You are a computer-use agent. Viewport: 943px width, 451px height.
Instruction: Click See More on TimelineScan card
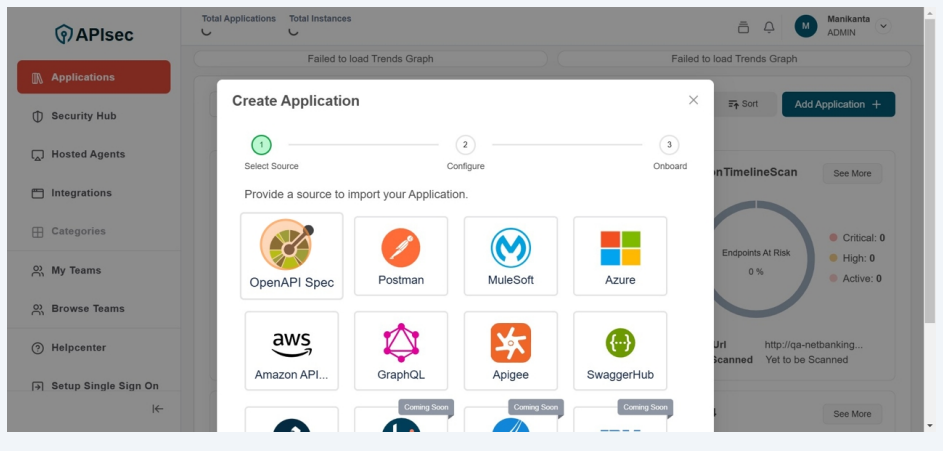tap(852, 173)
